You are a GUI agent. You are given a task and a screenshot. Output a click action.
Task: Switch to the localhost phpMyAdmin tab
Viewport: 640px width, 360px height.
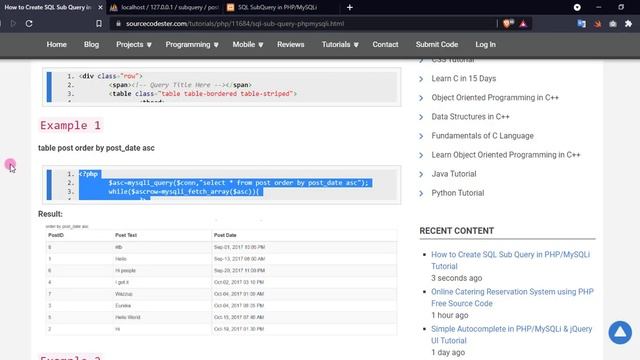point(165,7)
